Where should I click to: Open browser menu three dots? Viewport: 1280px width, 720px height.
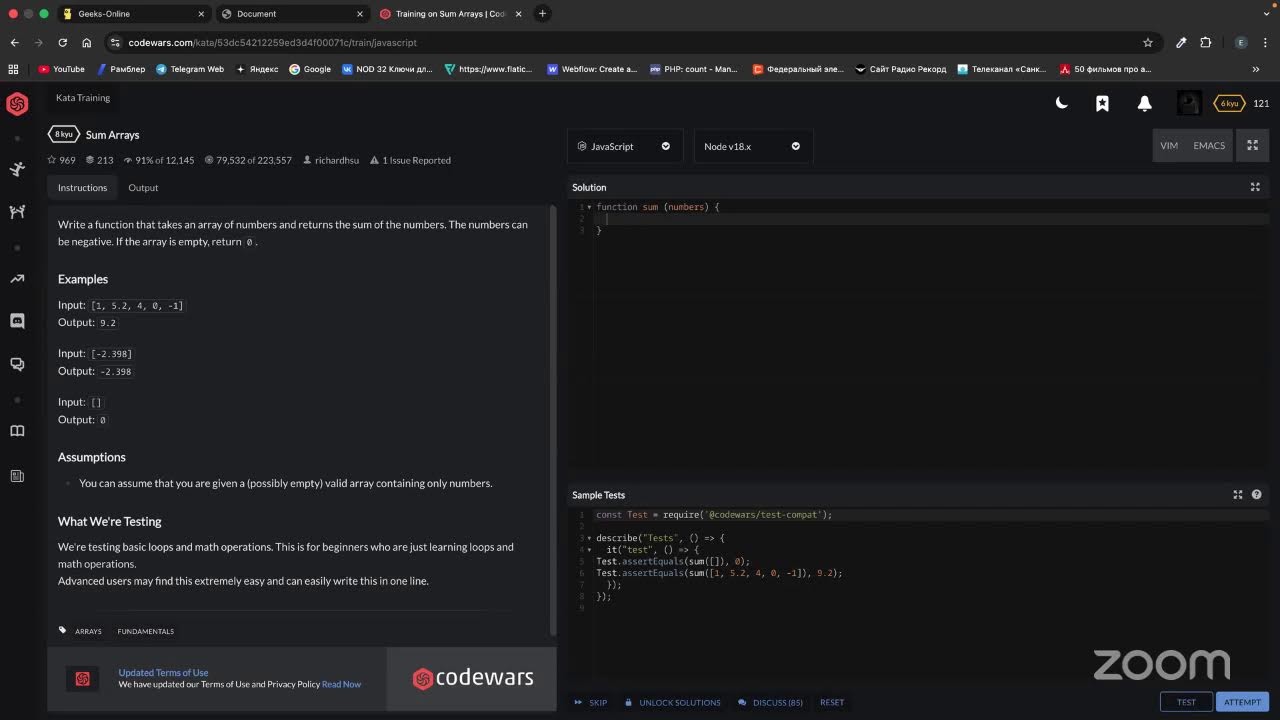1266,42
